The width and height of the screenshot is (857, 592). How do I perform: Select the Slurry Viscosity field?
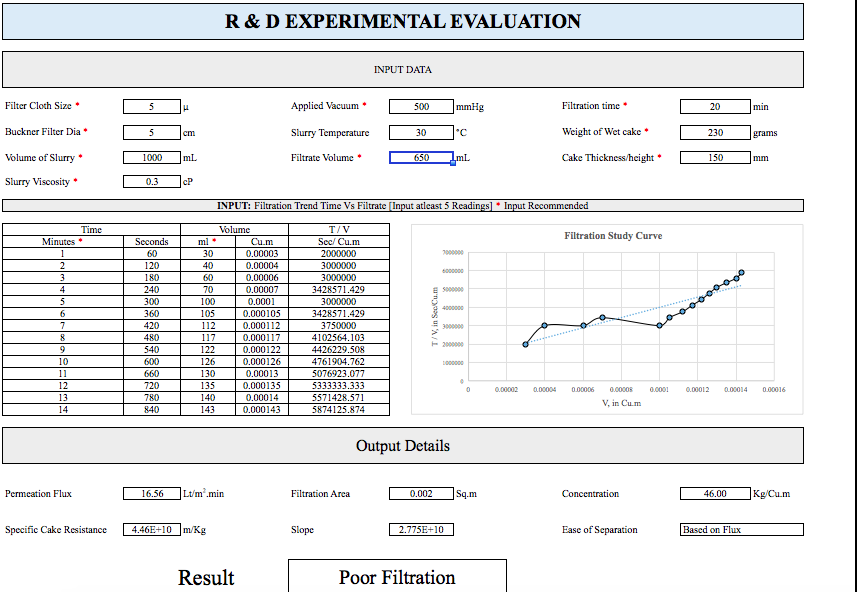point(152,181)
